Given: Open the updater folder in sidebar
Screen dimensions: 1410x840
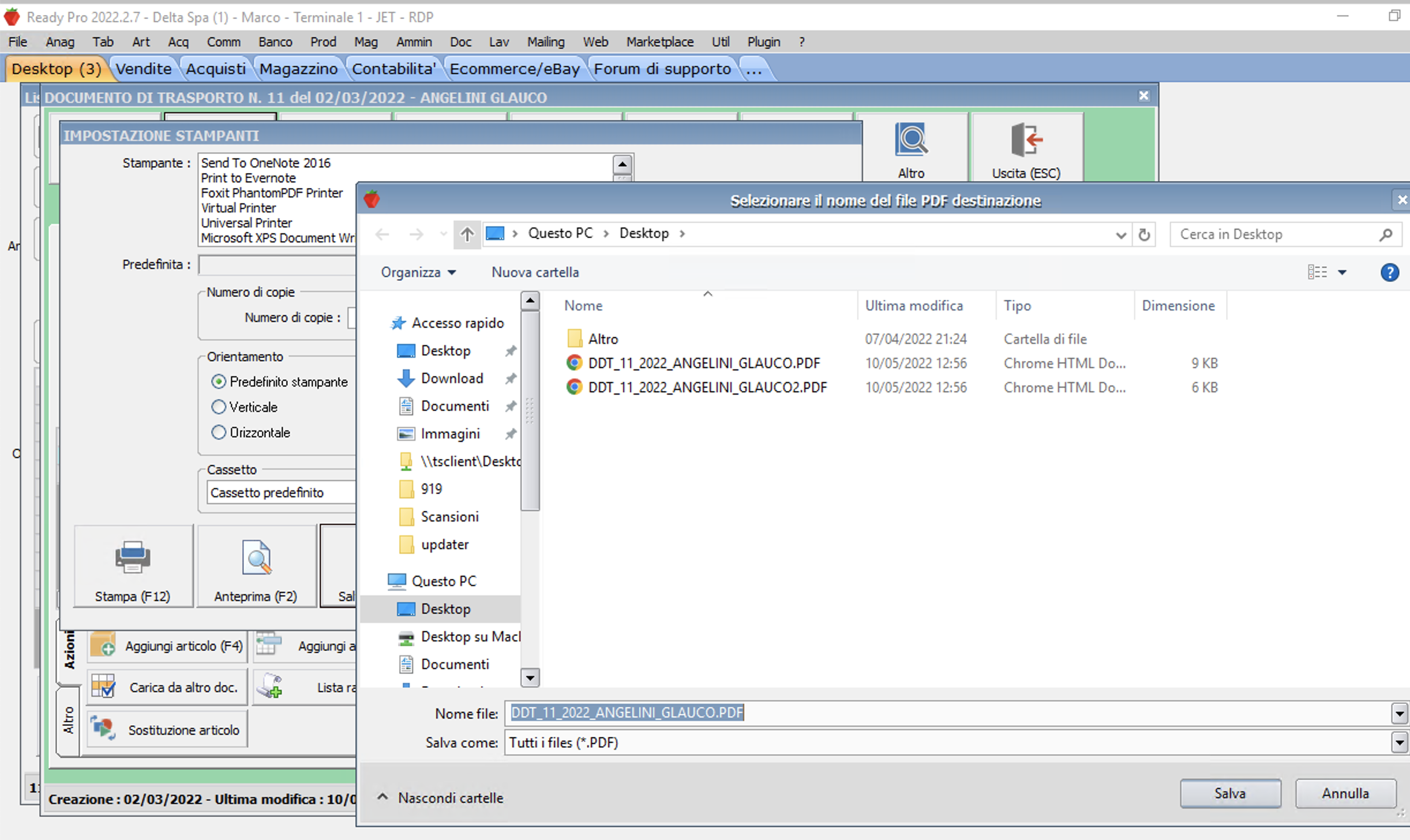Looking at the screenshot, I should (x=444, y=544).
